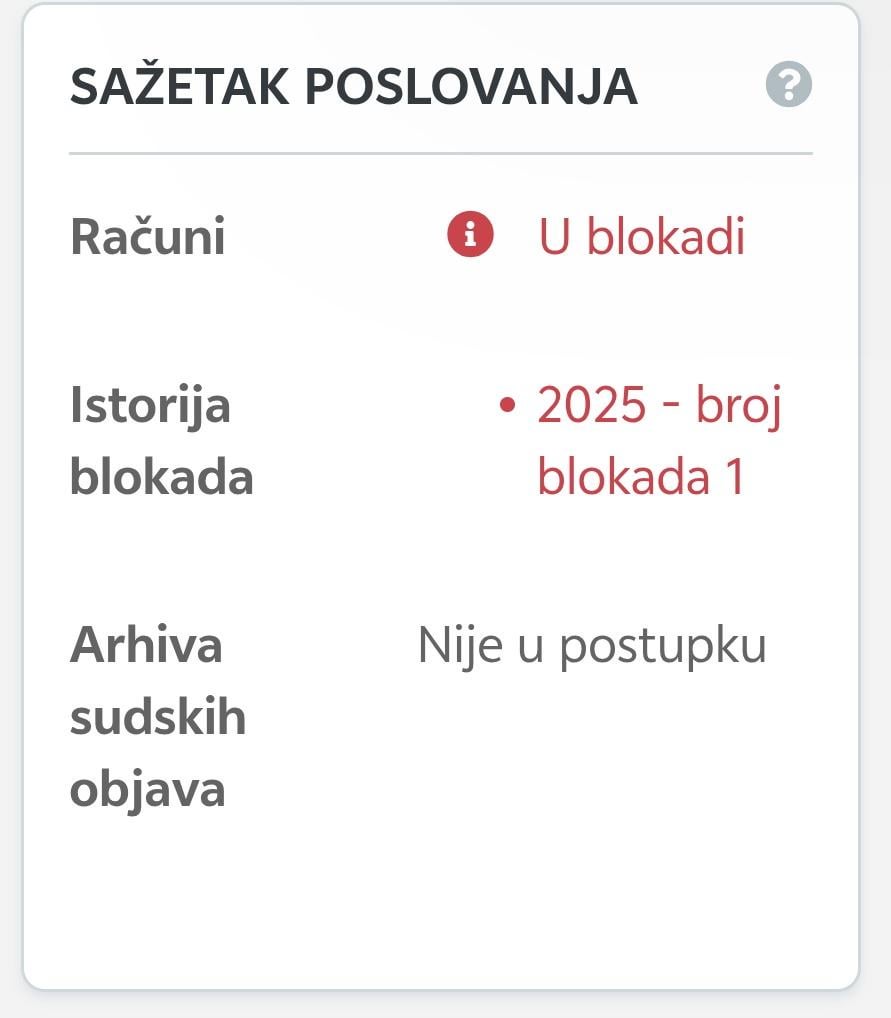Image resolution: width=891 pixels, height=1018 pixels.
Task: Open the help question mark icon
Action: 789,84
